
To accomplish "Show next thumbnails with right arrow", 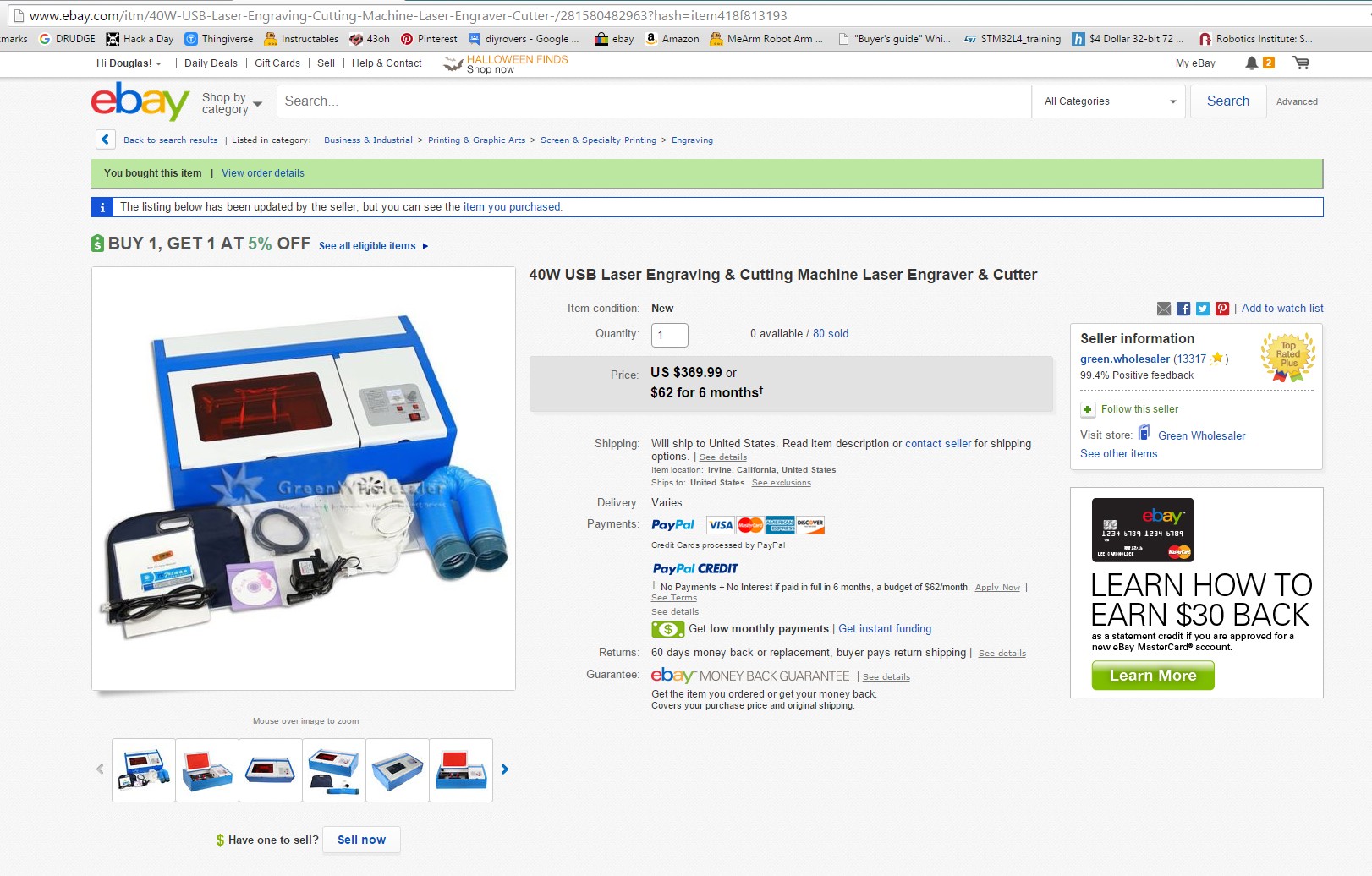I will 505,769.
